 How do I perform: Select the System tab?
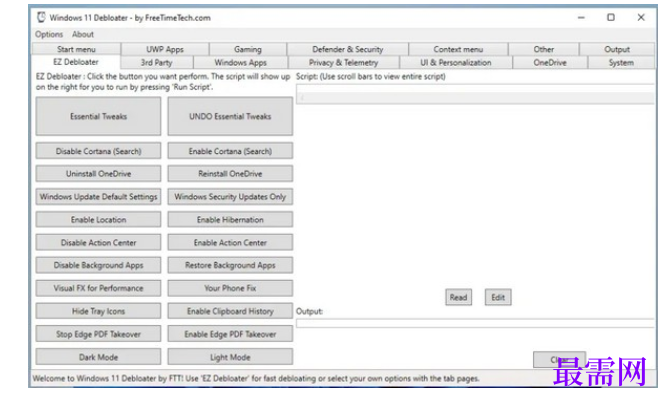(621, 62)
